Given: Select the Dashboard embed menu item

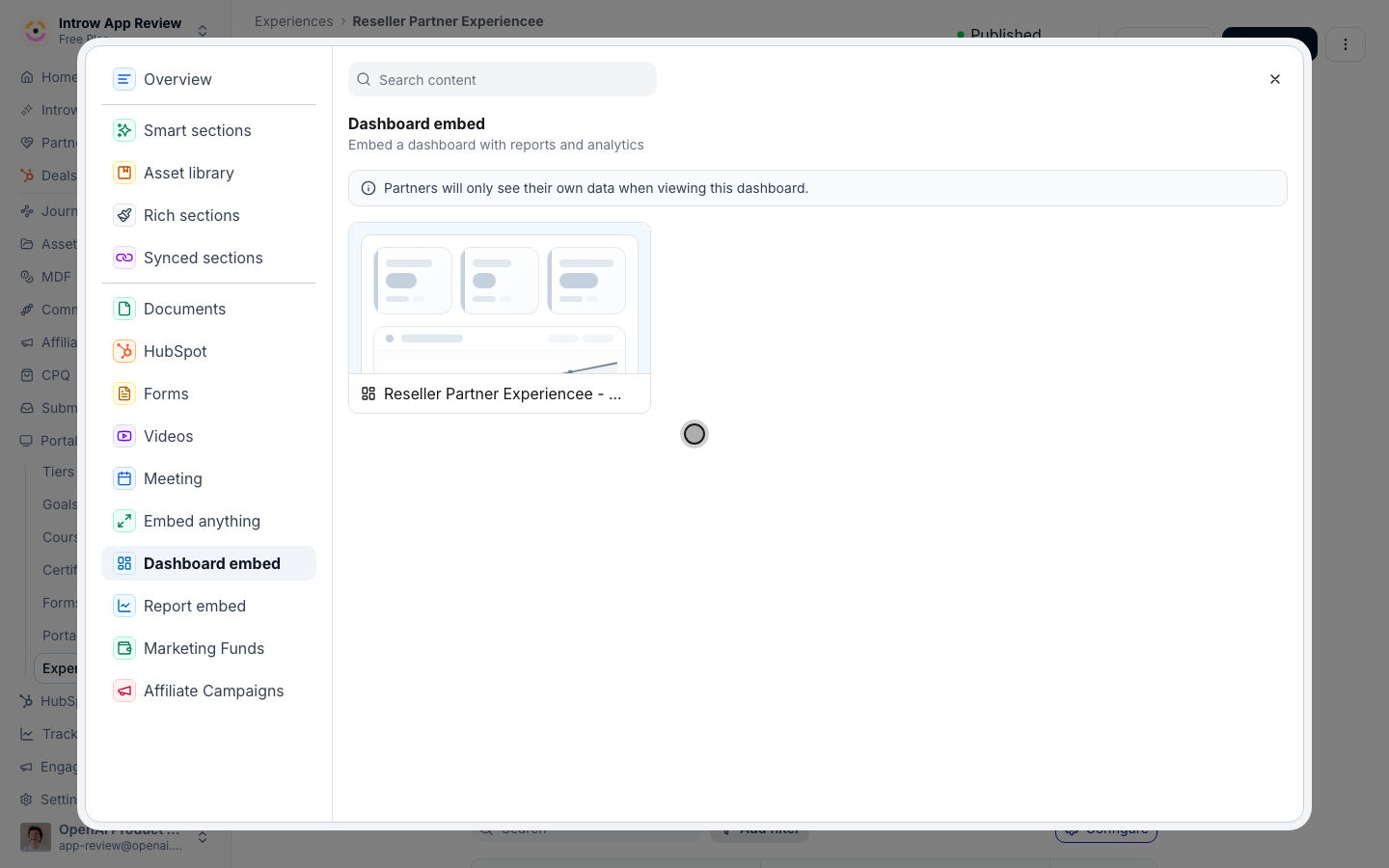Looking at the screenshot, I should 208,563.
